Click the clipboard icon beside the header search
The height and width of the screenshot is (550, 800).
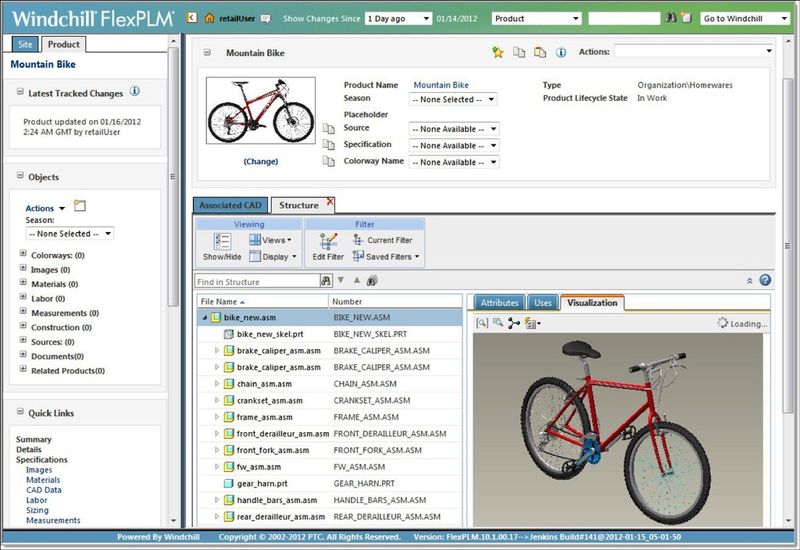click(686, 18)
